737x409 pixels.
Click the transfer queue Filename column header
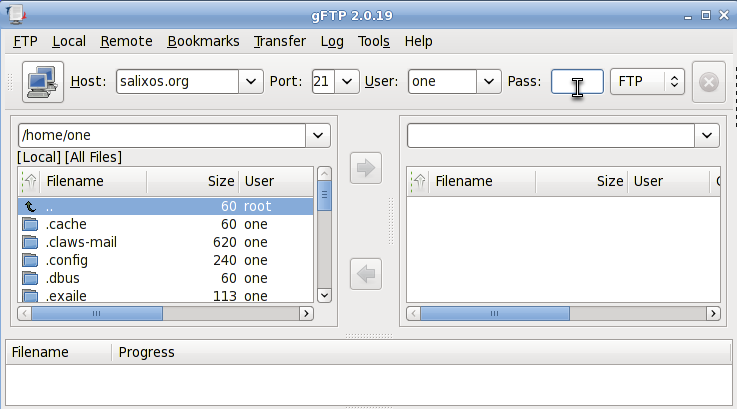[x=59, y=352]
